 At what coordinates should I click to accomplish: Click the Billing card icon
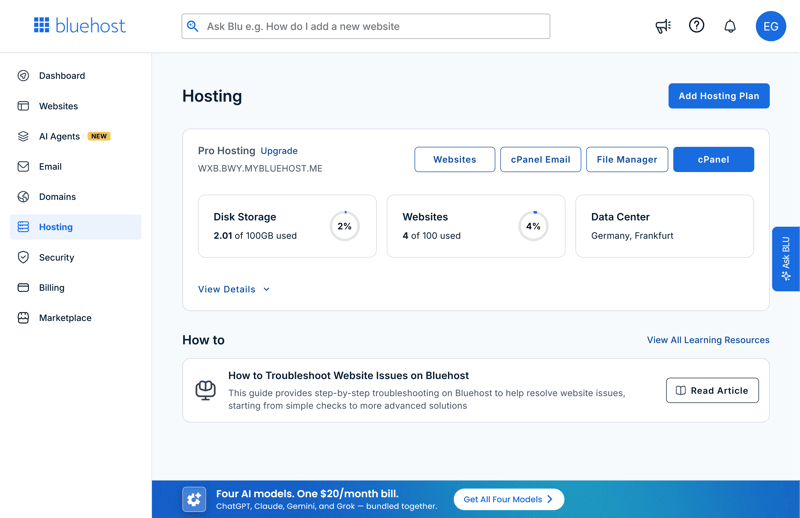coord(23,287)
